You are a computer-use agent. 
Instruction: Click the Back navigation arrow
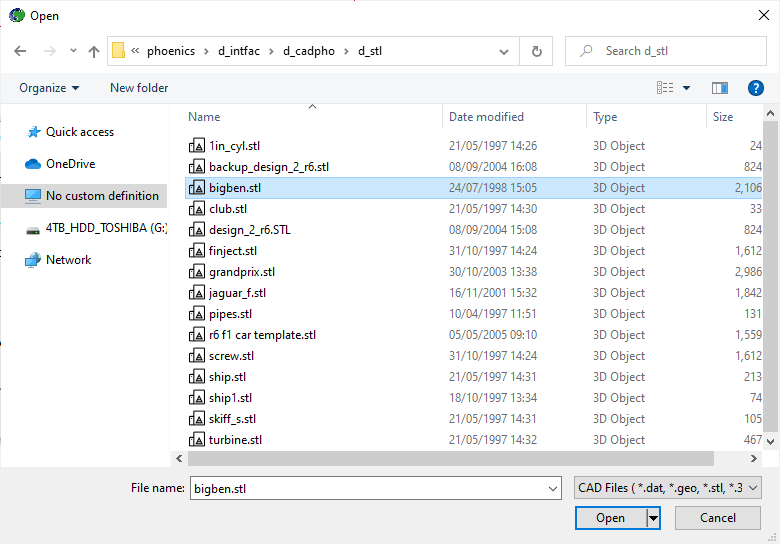coord(20,51)
